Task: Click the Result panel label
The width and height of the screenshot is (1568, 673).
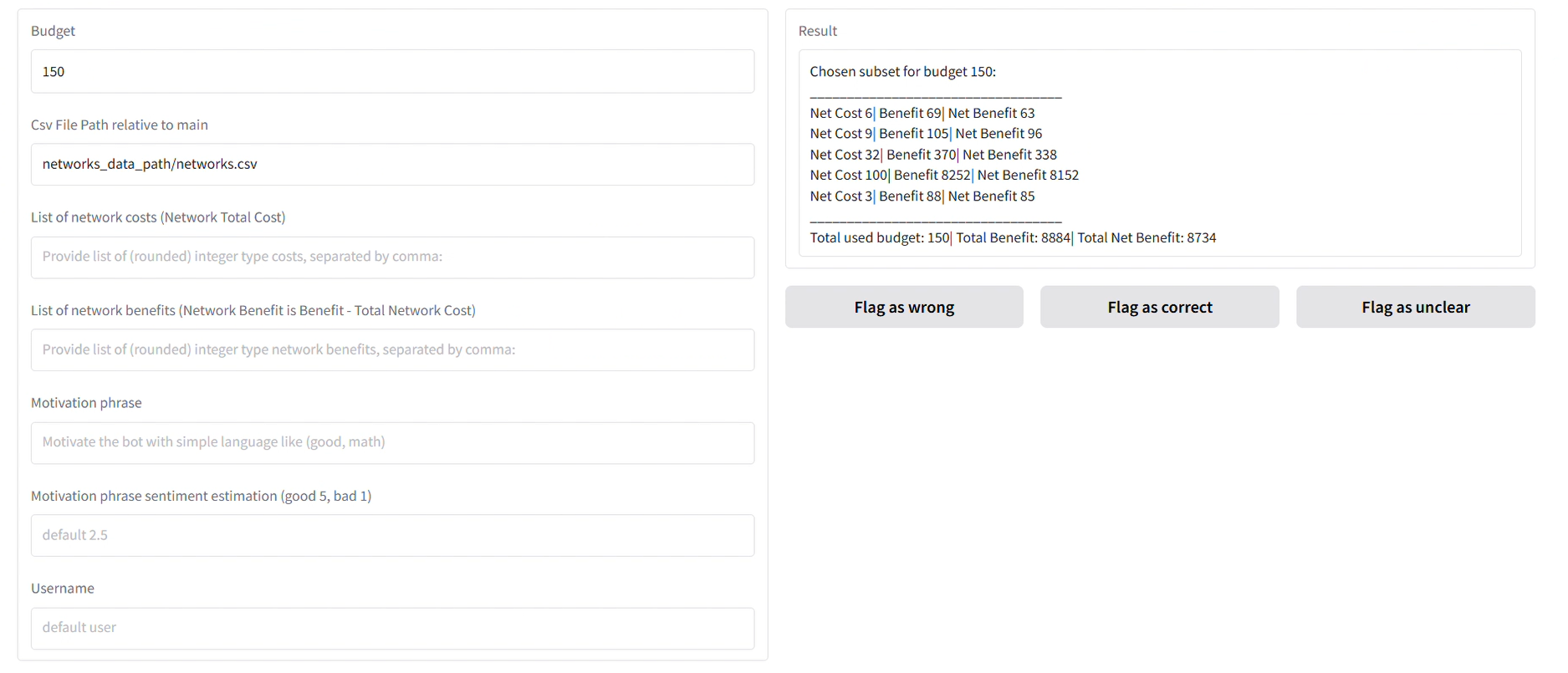Action: [817, 31]
